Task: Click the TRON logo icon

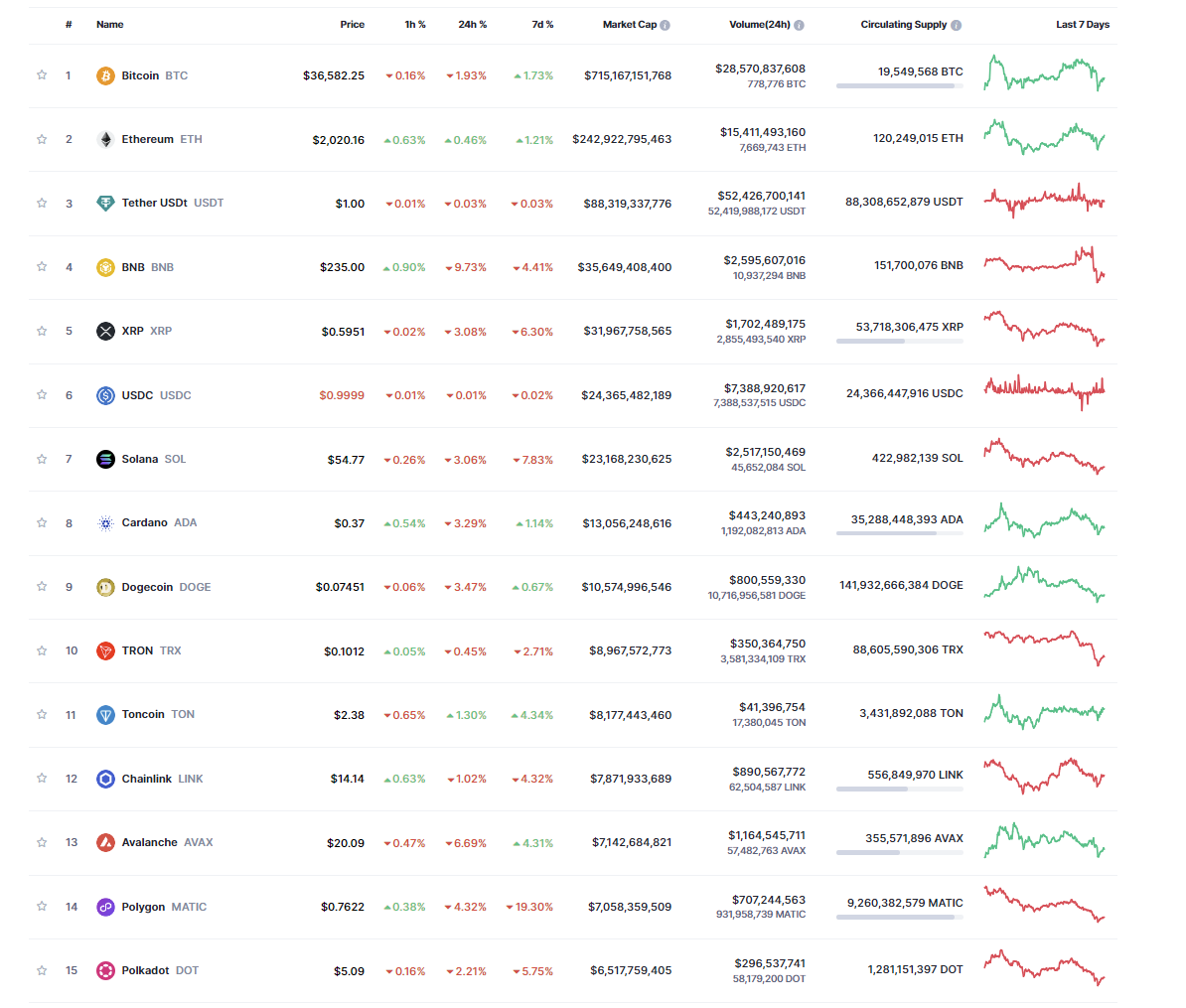Action: (x=105, y=650)
